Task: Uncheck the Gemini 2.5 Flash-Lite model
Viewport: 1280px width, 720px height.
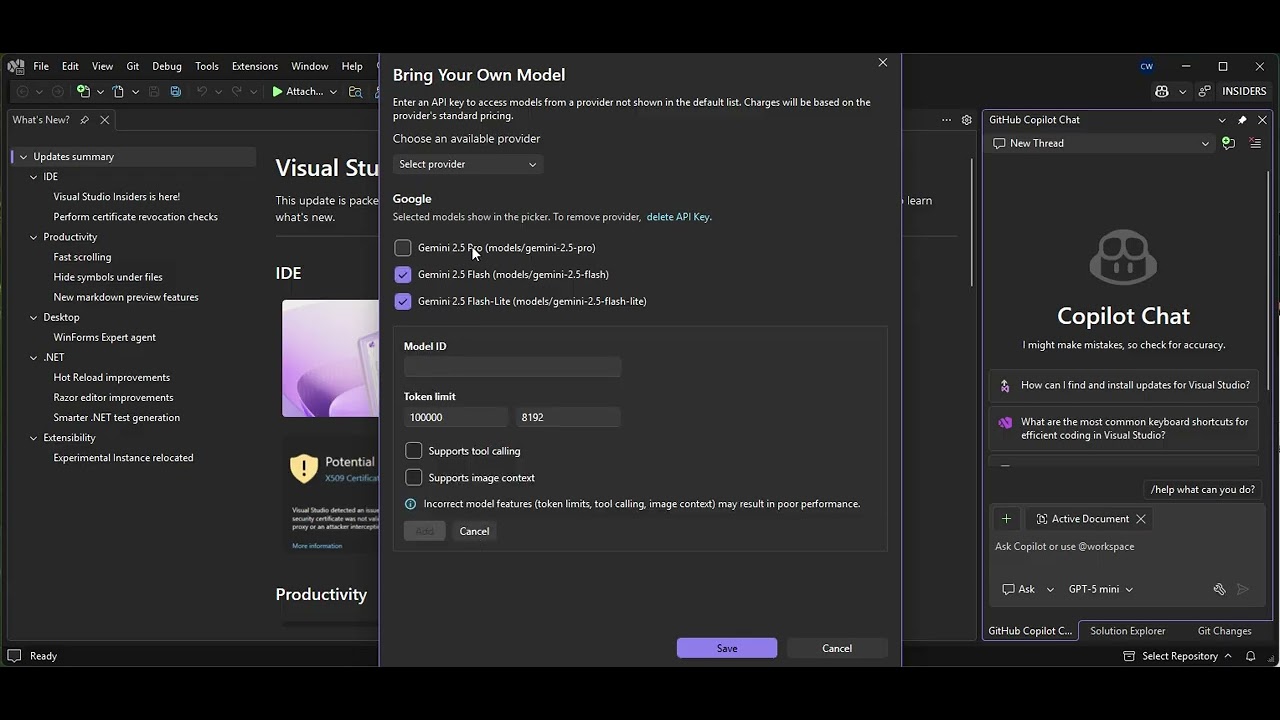Action: [x=403, y=302]
